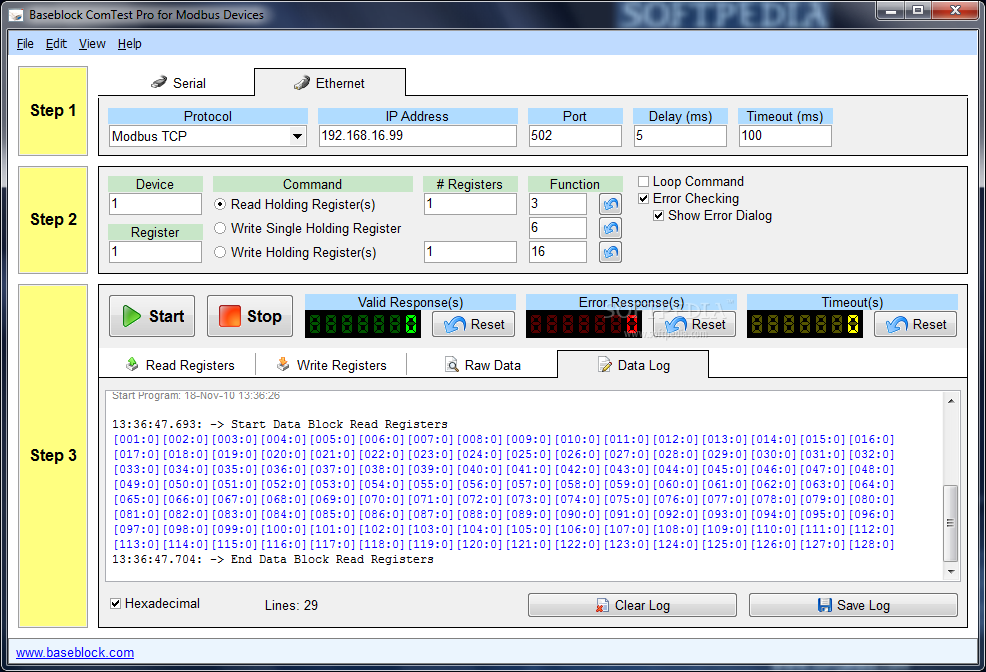Enable the Loop Command checkbox

(643, 182)
